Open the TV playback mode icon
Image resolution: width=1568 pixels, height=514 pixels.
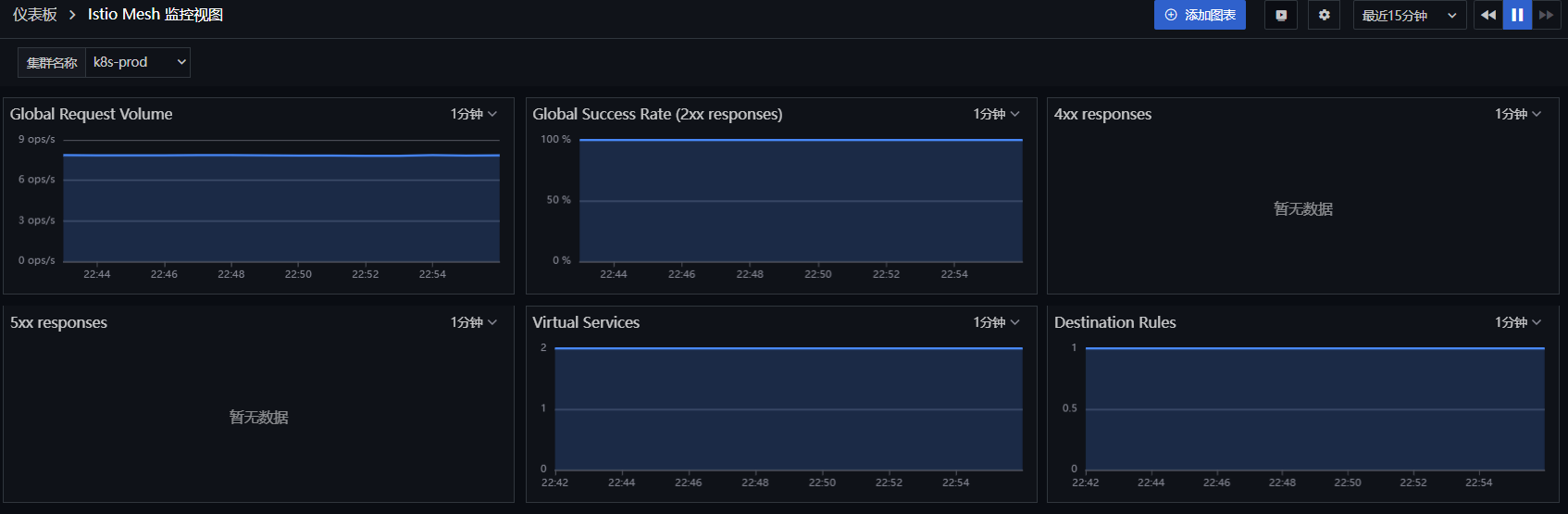pos(1281,15)
